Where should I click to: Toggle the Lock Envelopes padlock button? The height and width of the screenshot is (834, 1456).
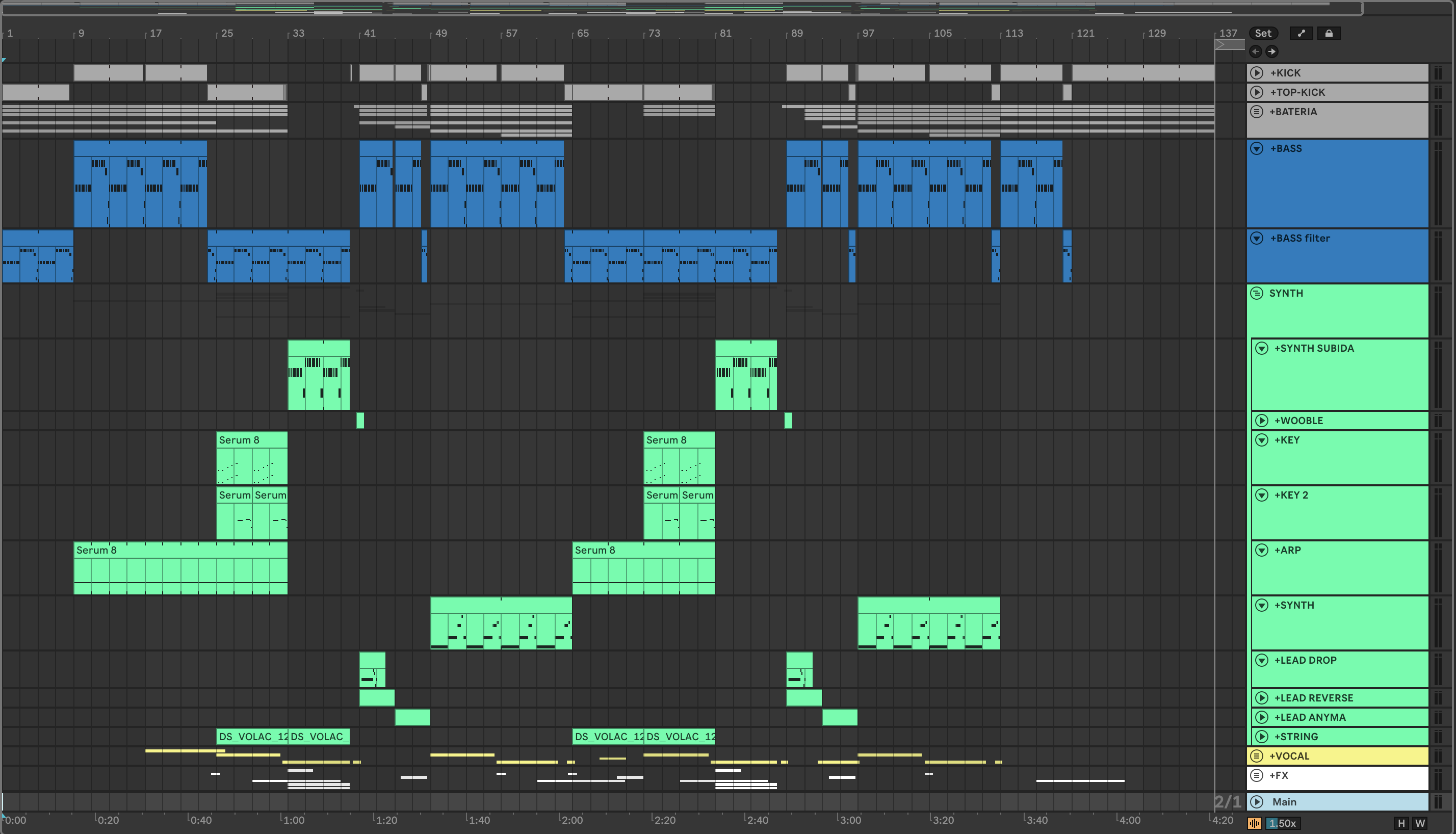click(1329, 33)
